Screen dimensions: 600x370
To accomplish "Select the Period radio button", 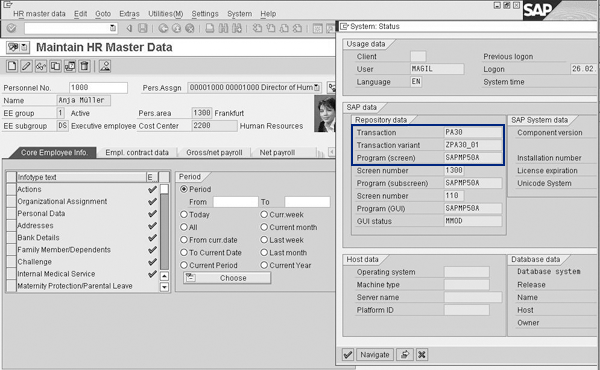I will pyautogui.click(x=184, y=189).
